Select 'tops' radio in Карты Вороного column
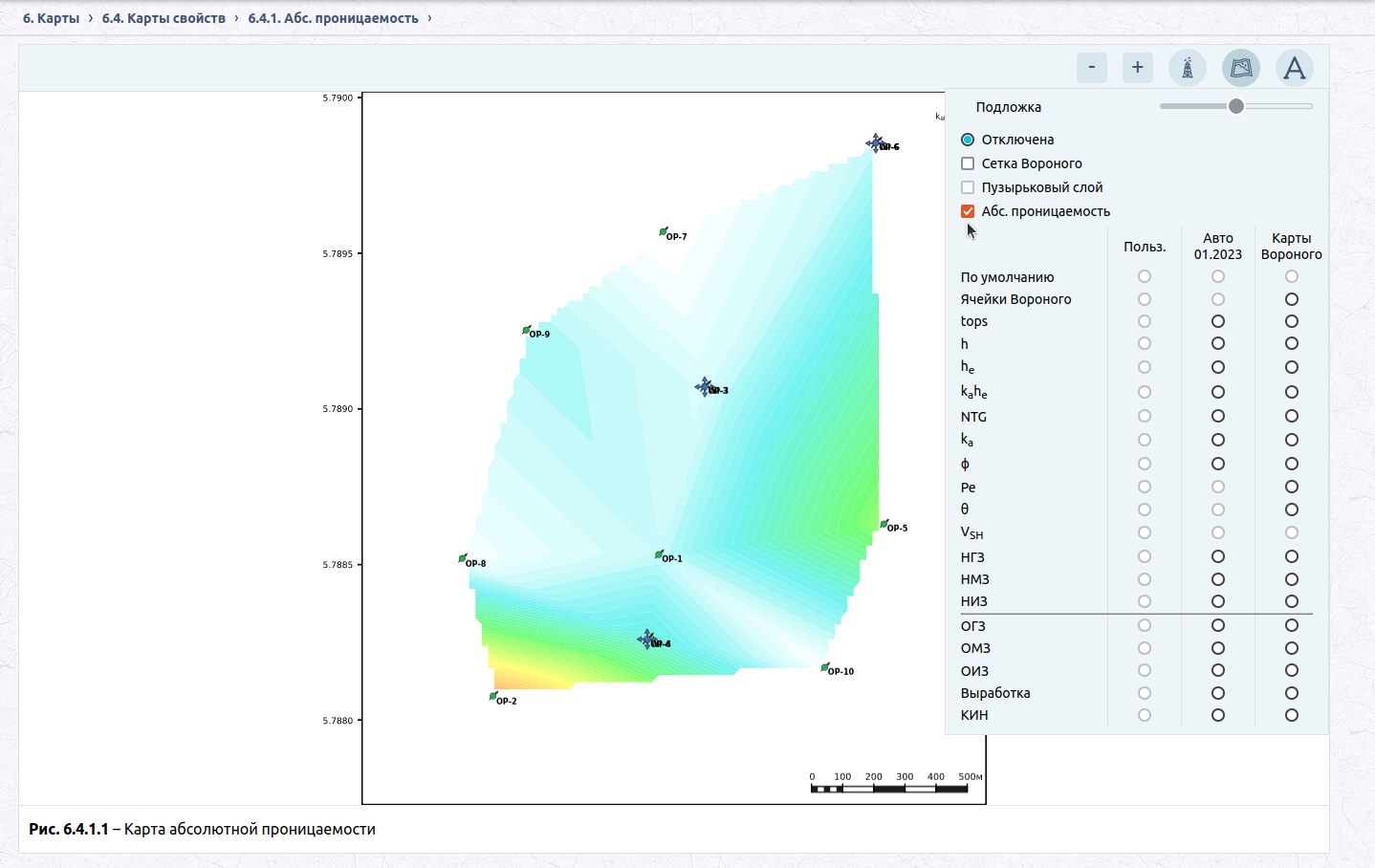The image size is (1375, 868). click(x=1292, y=321)
